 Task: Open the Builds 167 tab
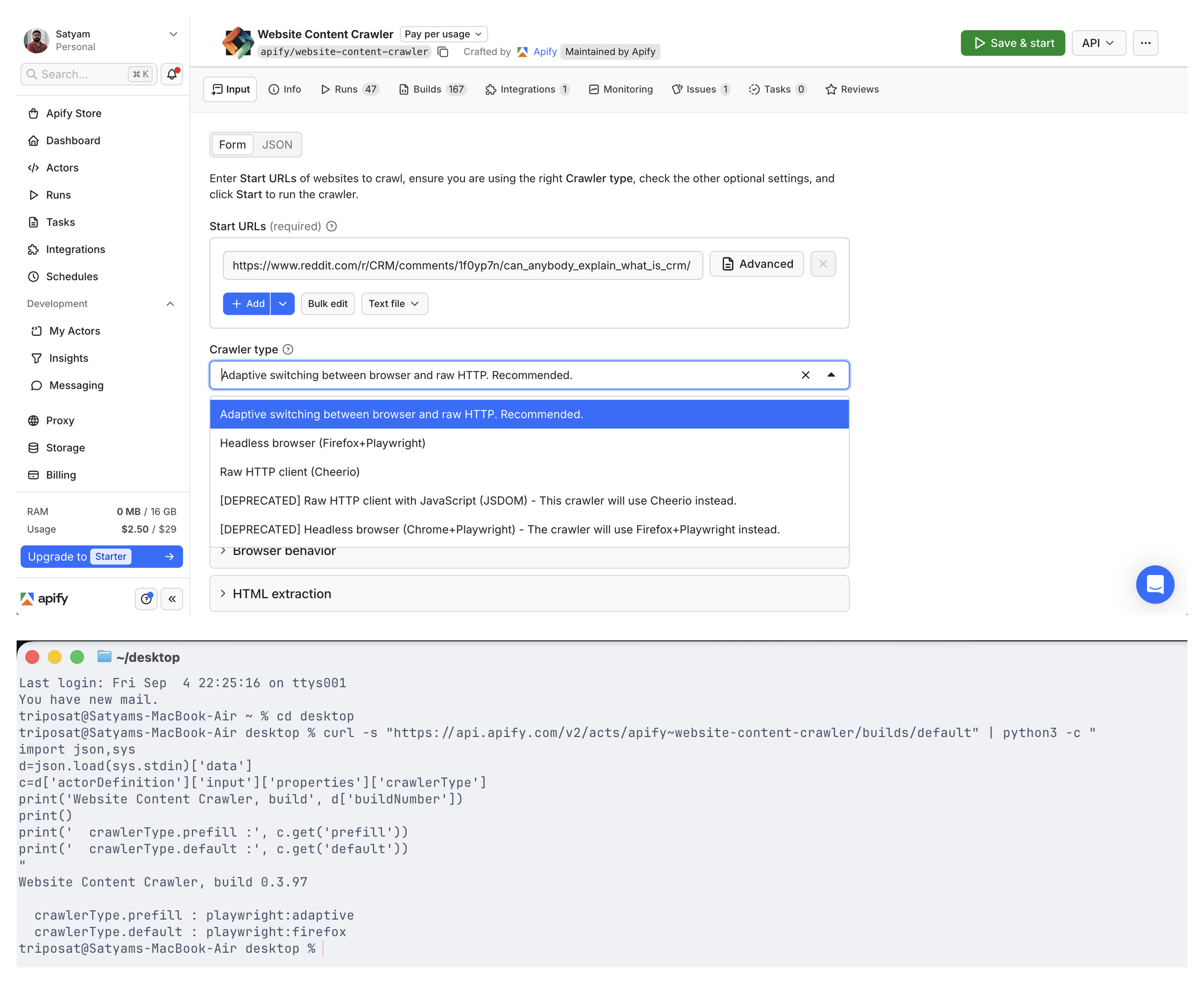(432, 89)
